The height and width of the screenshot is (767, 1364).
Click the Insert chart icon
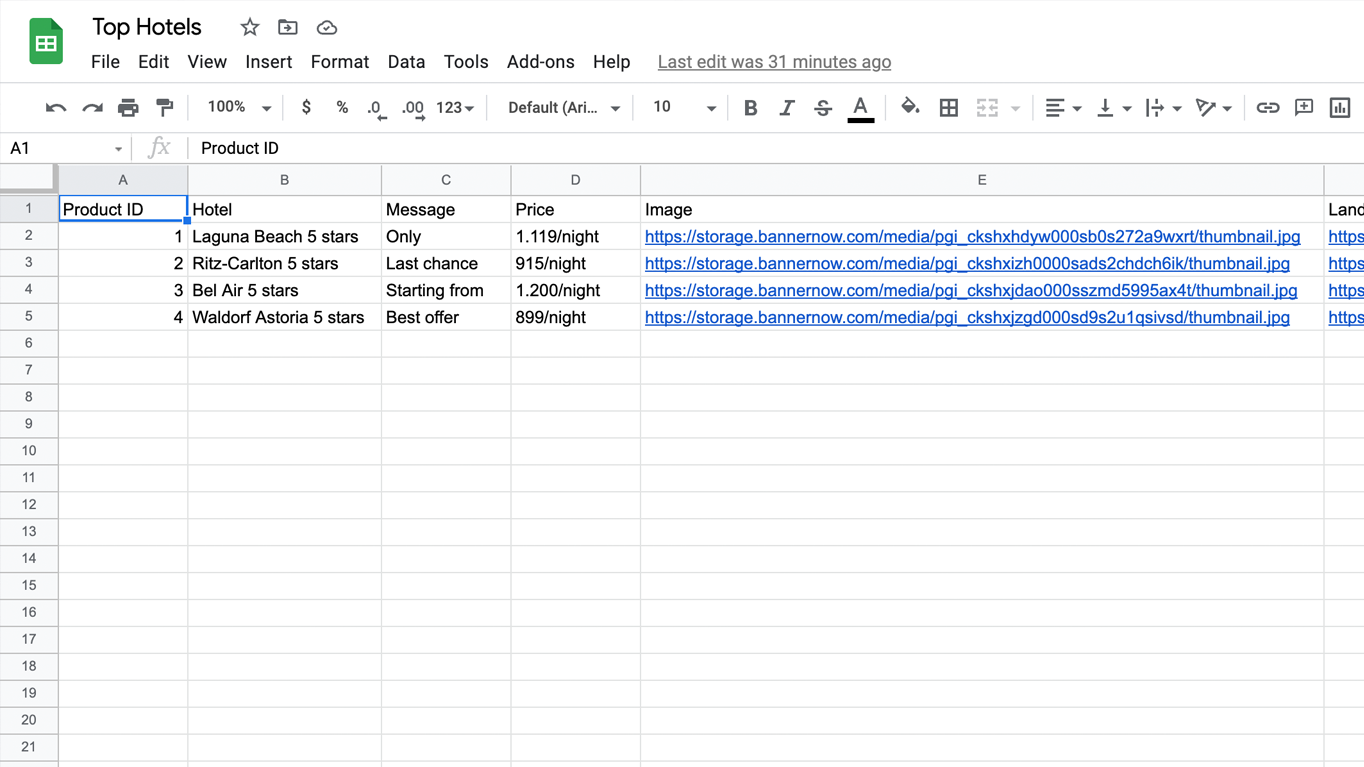click(x=1340, y=108)
